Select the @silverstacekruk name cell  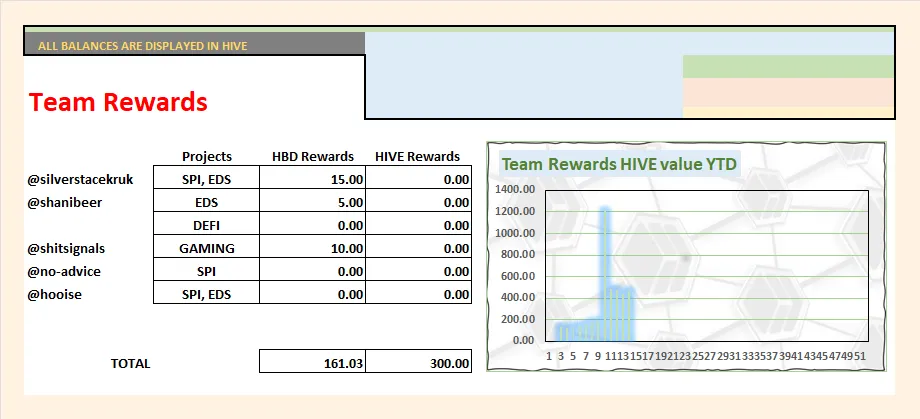80,180
